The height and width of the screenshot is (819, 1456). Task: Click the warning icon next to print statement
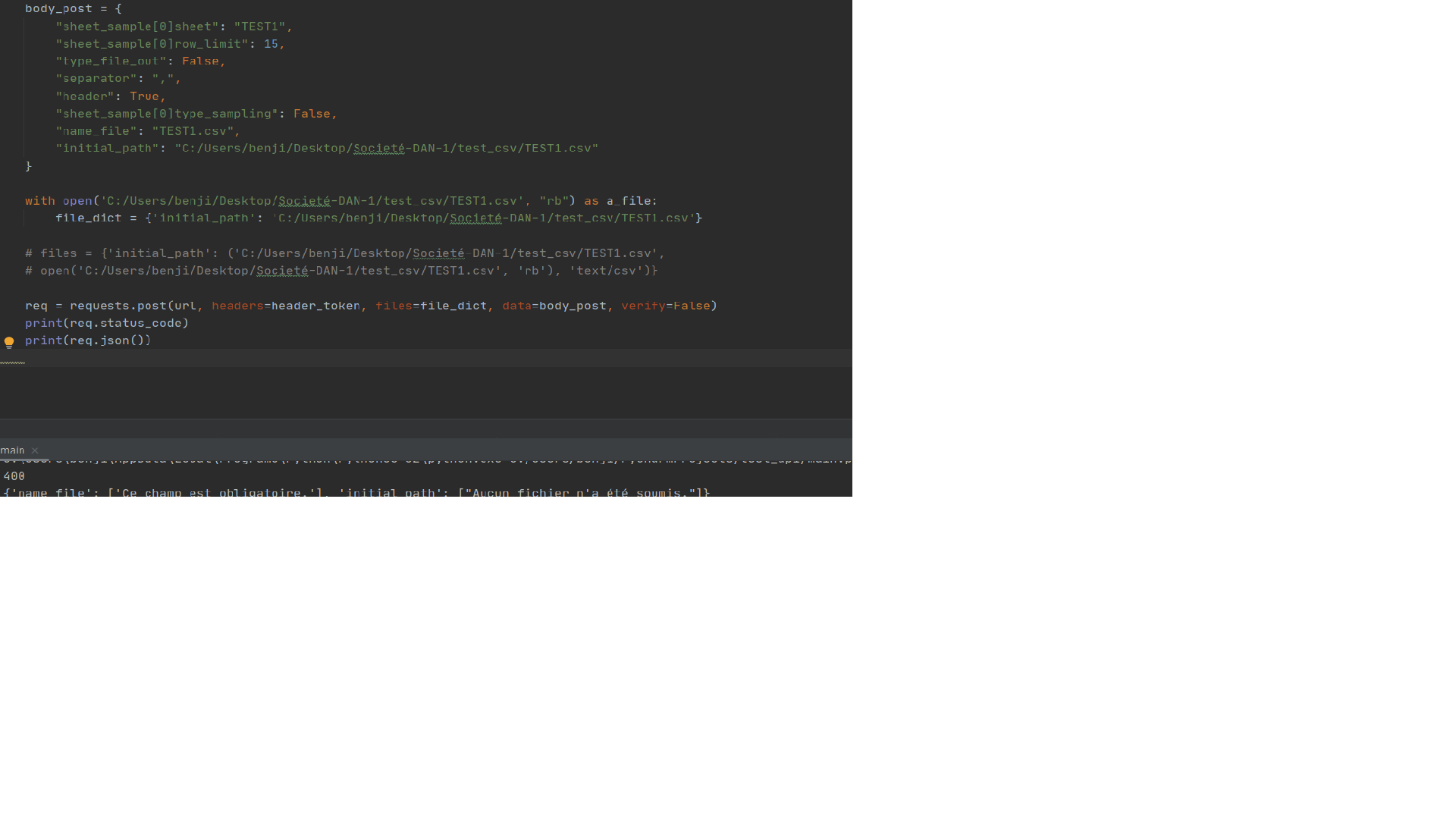(x=10, y=341)
